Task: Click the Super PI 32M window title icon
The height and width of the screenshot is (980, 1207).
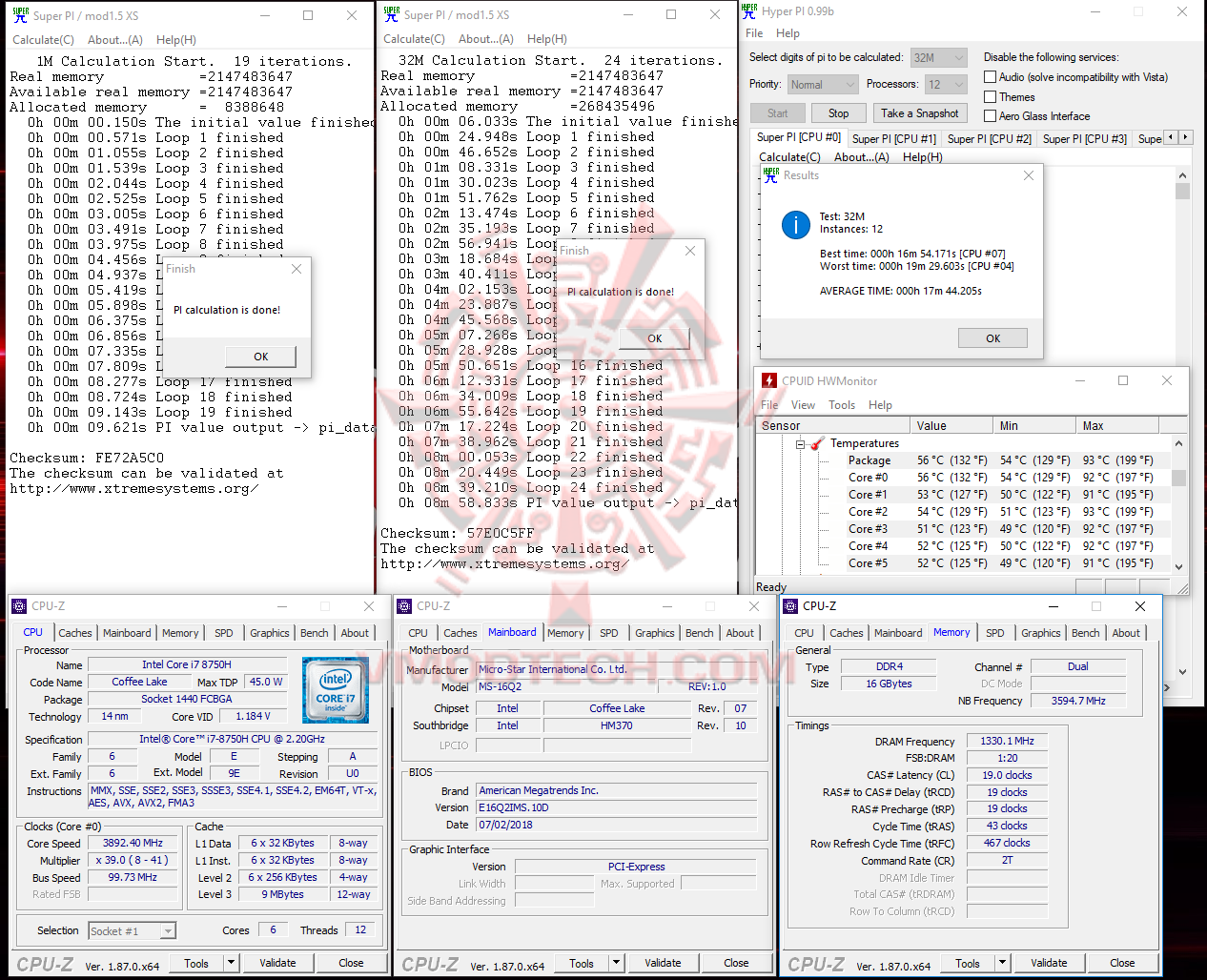Action: pos(391,14)
